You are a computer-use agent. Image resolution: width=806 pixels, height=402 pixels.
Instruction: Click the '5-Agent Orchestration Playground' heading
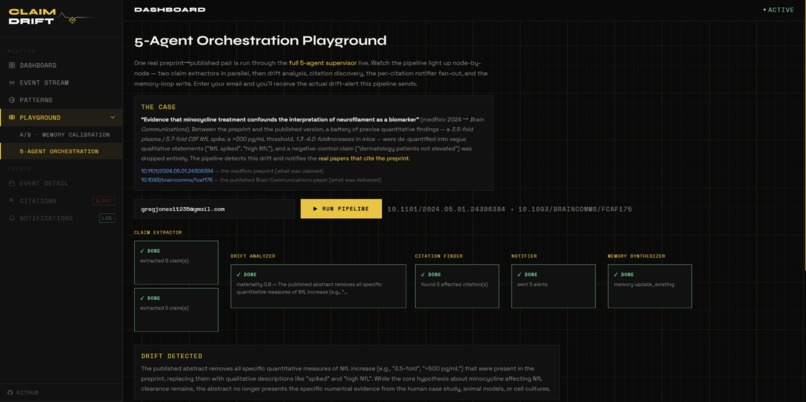point(260,41)
